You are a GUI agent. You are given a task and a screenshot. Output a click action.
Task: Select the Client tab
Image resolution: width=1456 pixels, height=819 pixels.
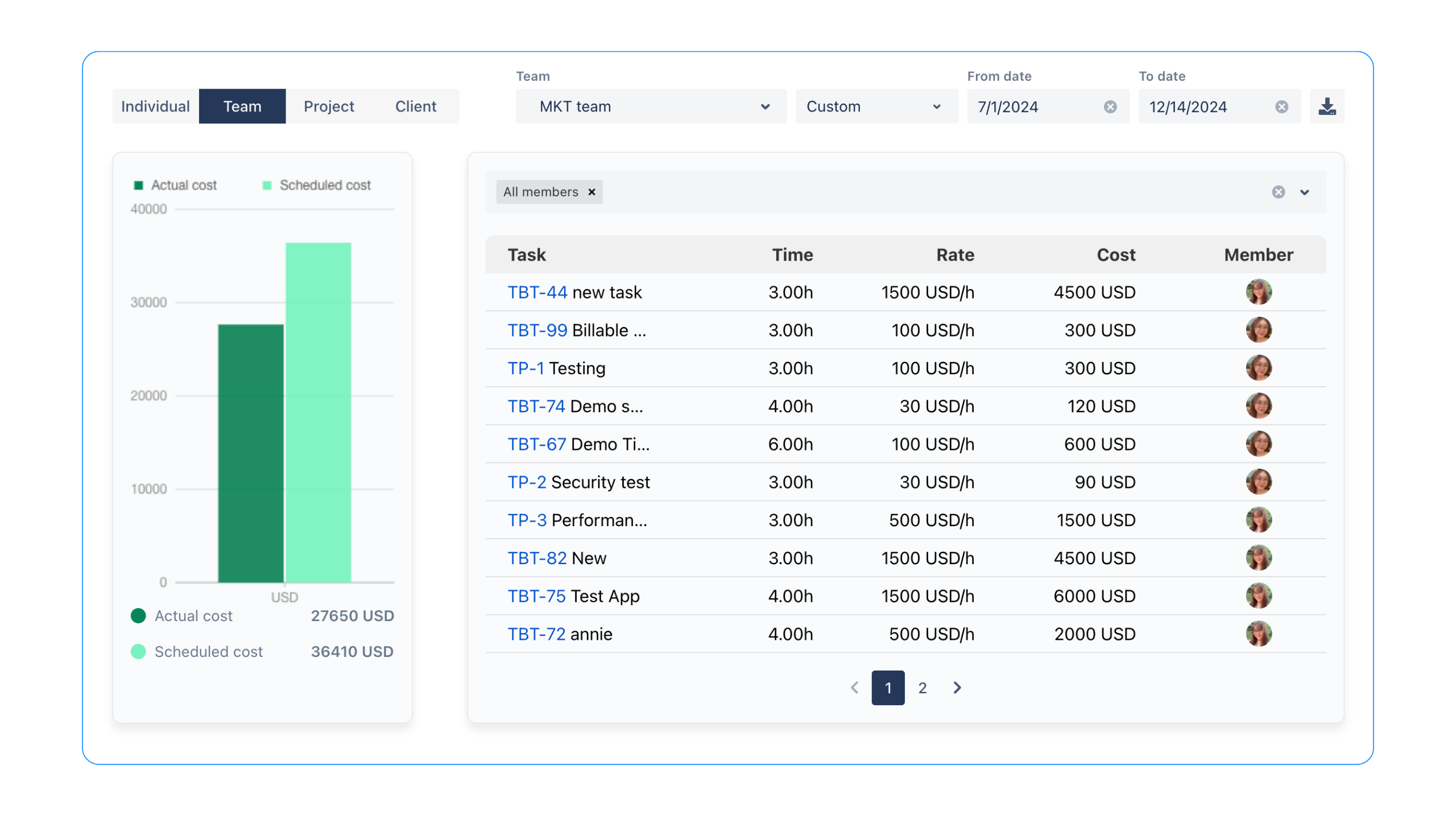[416, 106]
